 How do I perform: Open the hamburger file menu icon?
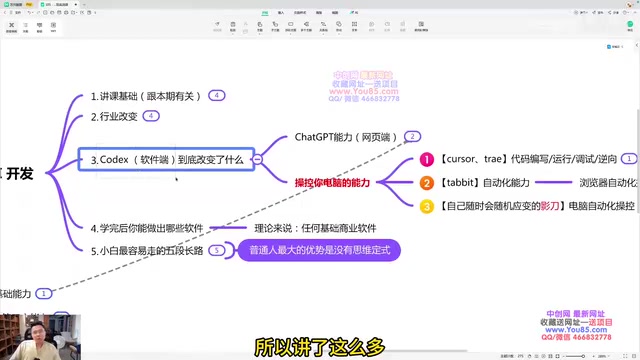click(11, 13)
